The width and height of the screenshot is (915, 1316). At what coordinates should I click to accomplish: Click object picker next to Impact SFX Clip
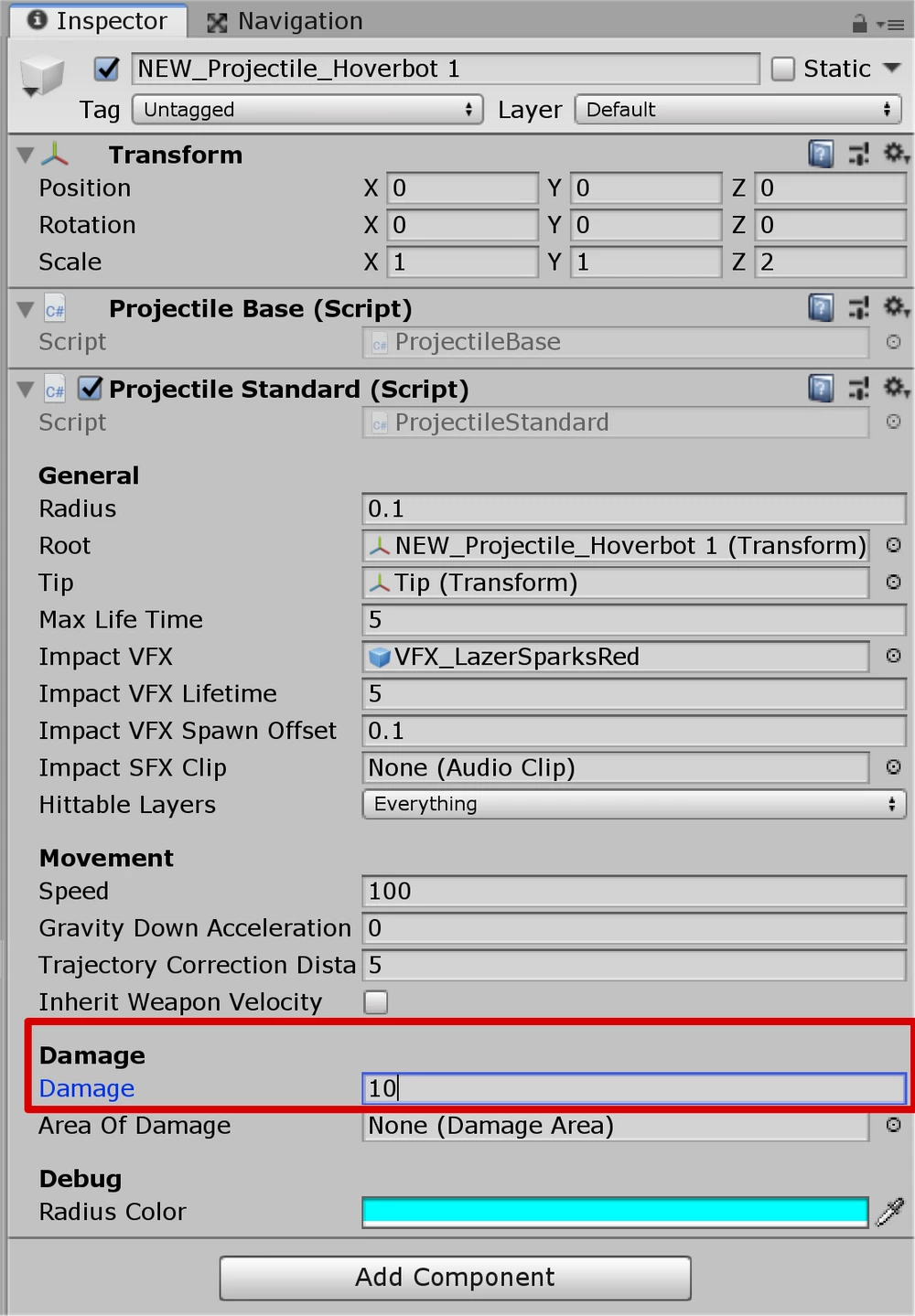click(x=894, y=767)
